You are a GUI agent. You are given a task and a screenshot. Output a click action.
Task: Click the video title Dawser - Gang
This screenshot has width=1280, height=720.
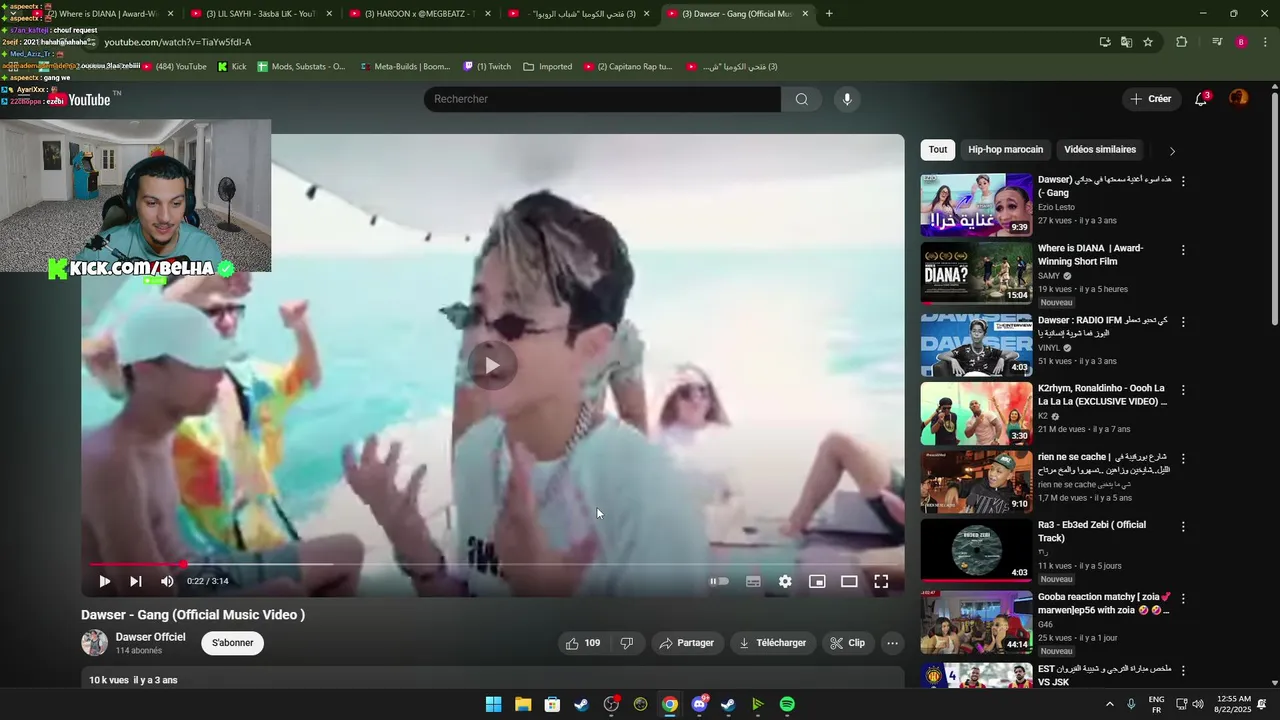coord(193,615)
